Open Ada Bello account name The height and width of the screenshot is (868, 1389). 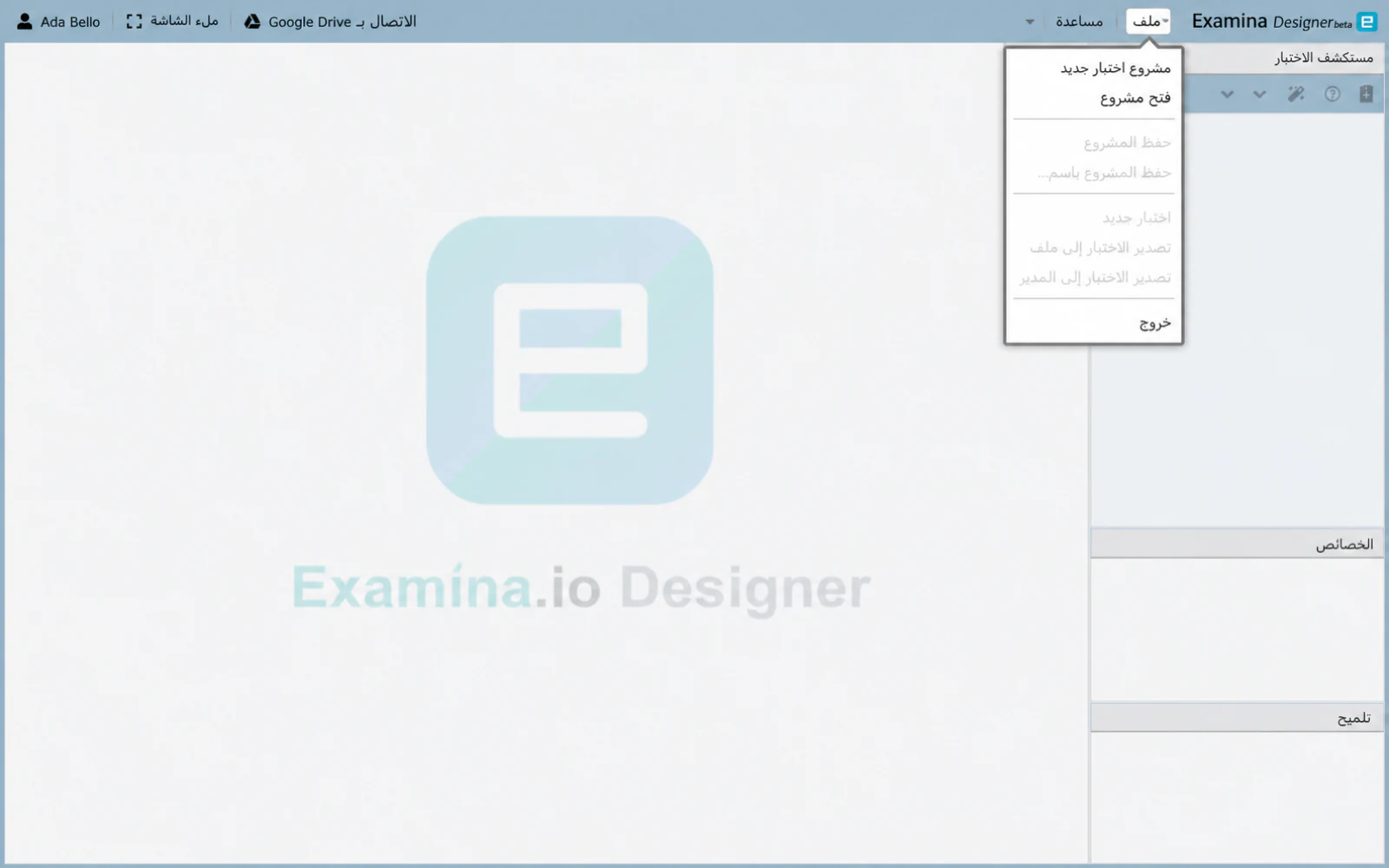[70, 22]
